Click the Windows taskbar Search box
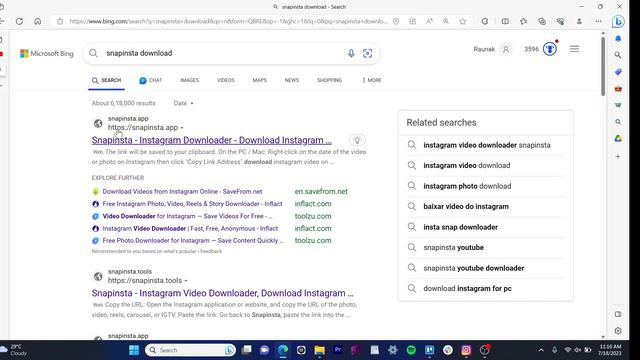 pyautogui.click(x=190, y=350)
